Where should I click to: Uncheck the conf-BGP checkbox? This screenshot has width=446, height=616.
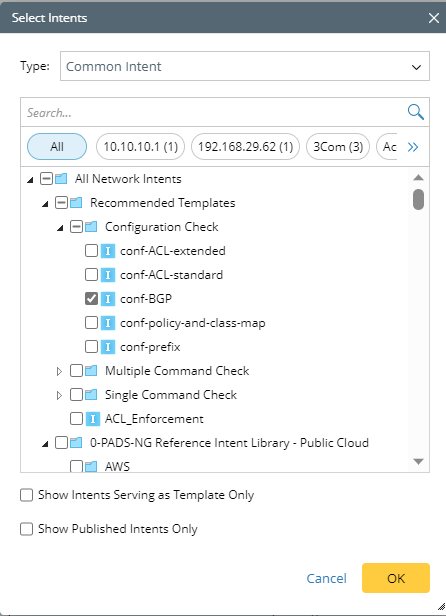pos(92,299)
